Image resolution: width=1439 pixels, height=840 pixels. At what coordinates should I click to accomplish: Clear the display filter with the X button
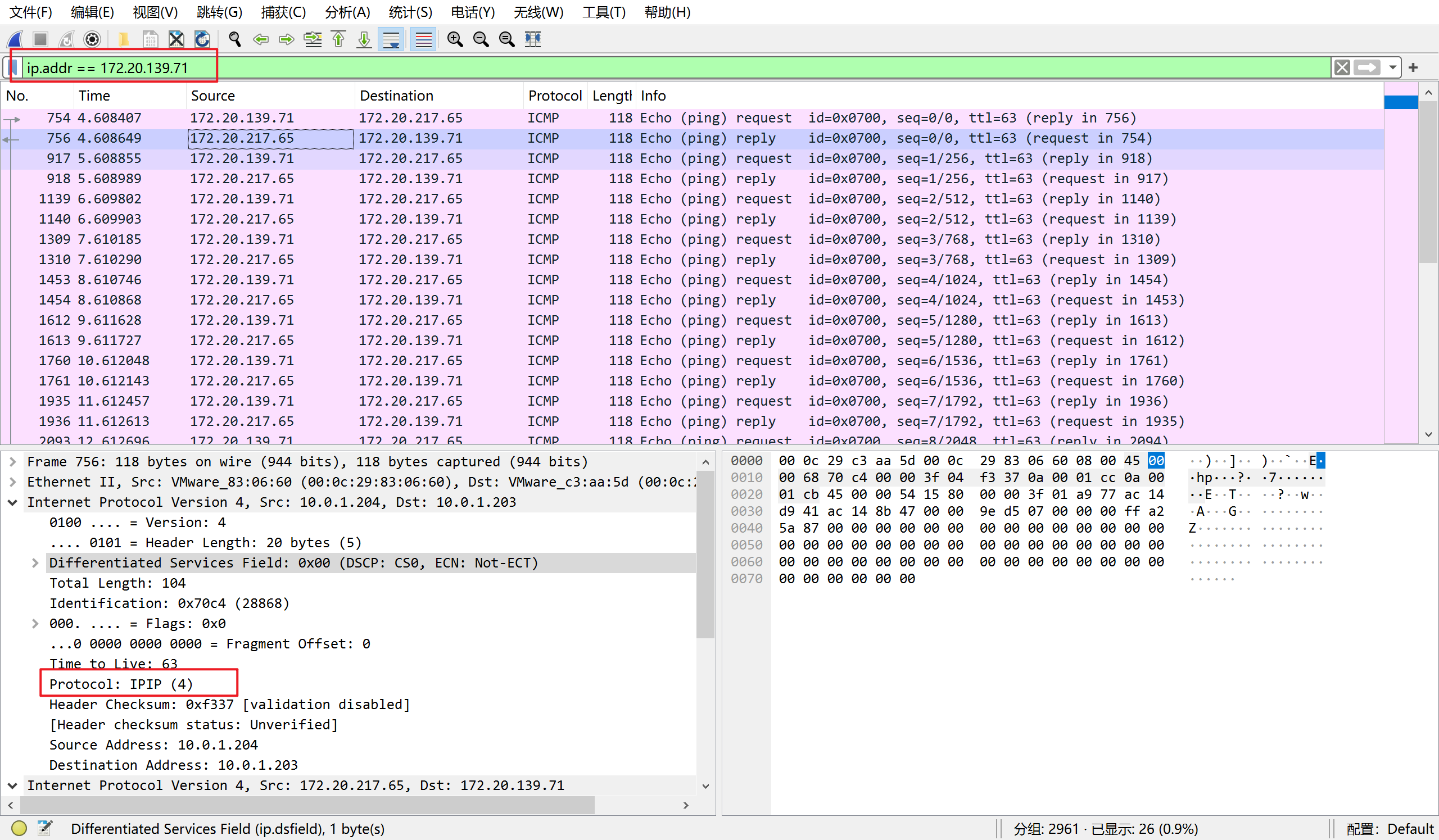click(1342, 68)
